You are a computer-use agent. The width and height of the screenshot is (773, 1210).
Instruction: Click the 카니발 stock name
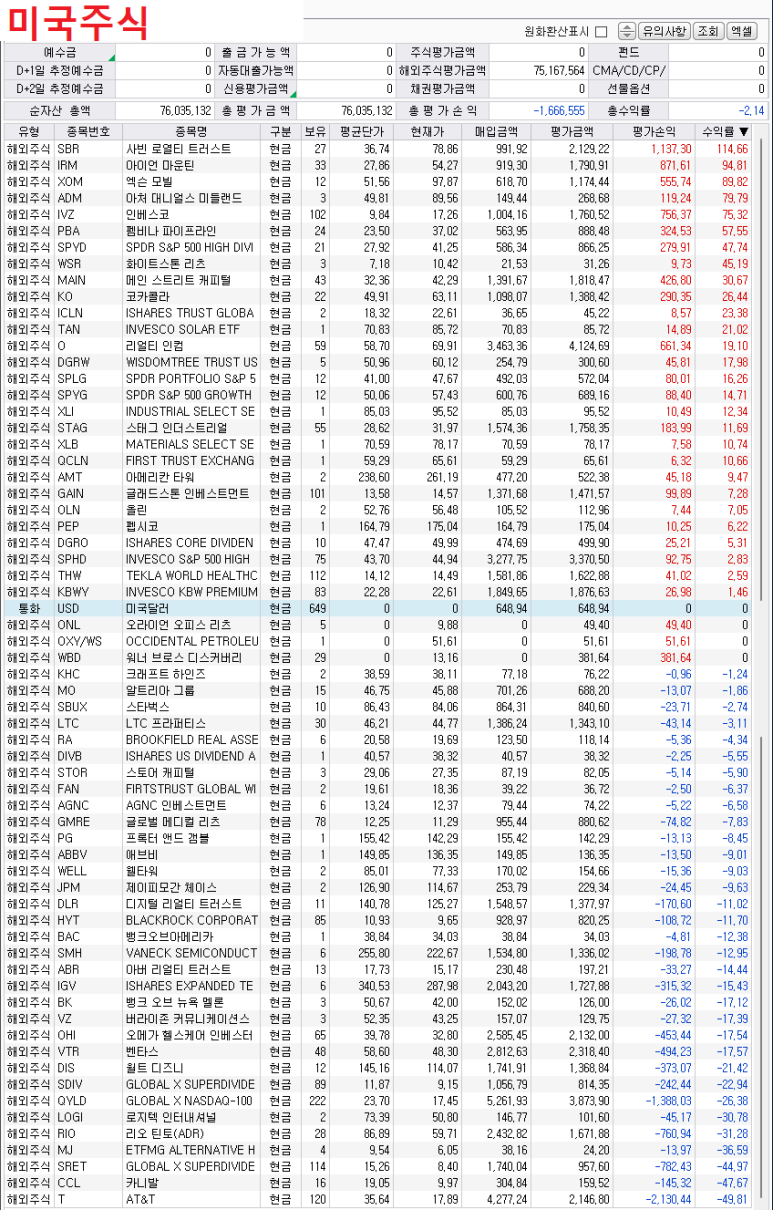pos(141,1182)
